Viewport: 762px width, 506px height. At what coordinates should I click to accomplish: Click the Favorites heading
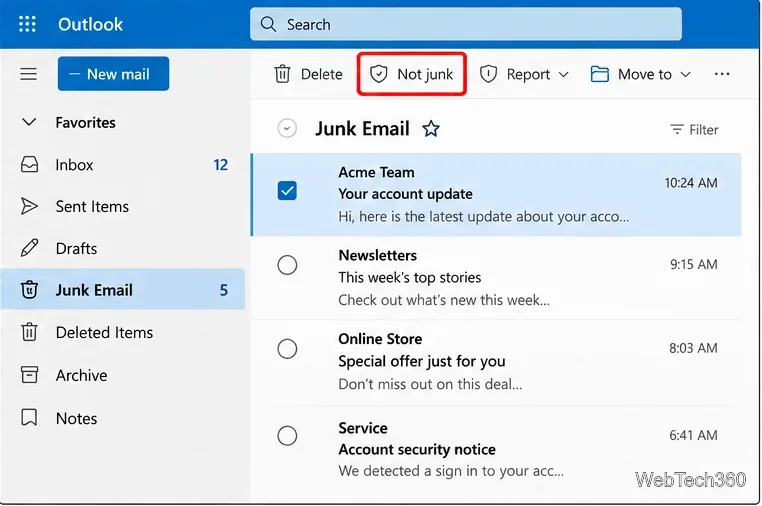click(x=86, y=122)
